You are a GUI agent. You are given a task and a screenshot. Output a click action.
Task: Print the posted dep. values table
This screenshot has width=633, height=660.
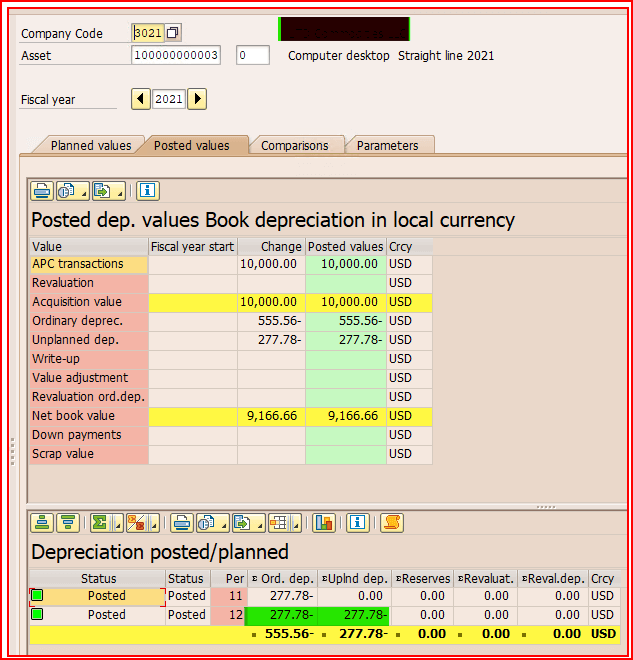42,191
